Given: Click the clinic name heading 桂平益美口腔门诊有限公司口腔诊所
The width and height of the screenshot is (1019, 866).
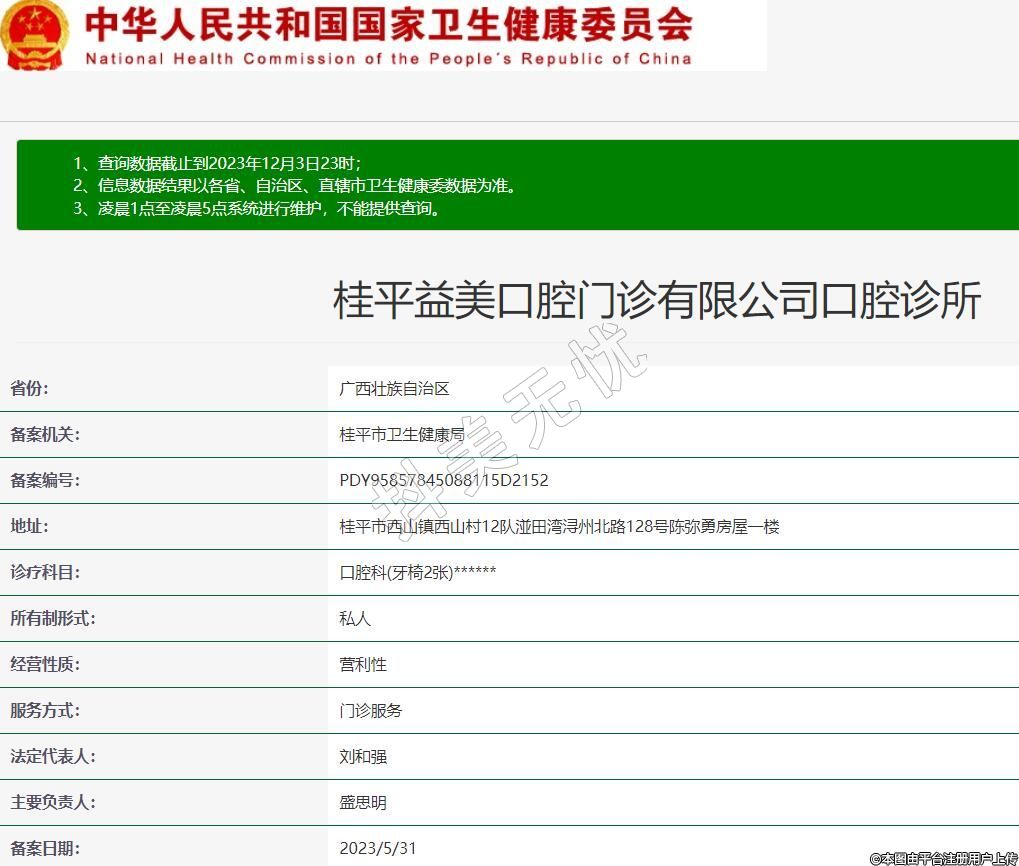Looking at the screenshot, I should tap(657, 300).
